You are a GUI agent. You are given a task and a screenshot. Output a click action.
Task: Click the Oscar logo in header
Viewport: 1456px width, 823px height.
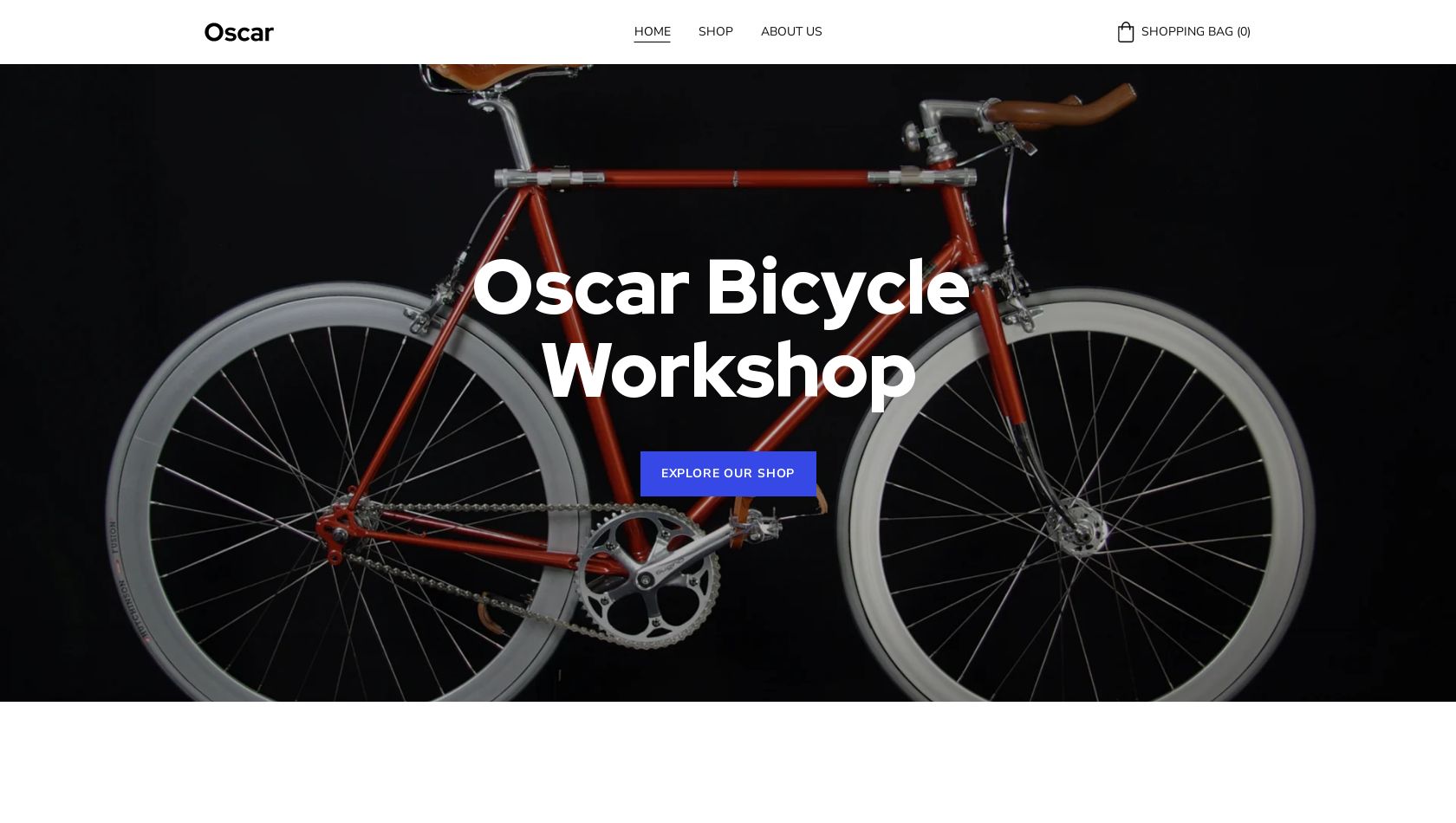click(x=239, y=32)
